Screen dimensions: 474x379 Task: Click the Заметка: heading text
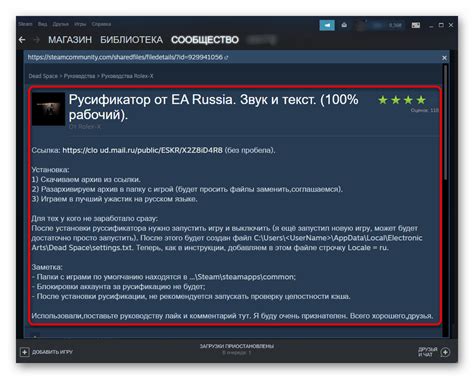point(47,267)
